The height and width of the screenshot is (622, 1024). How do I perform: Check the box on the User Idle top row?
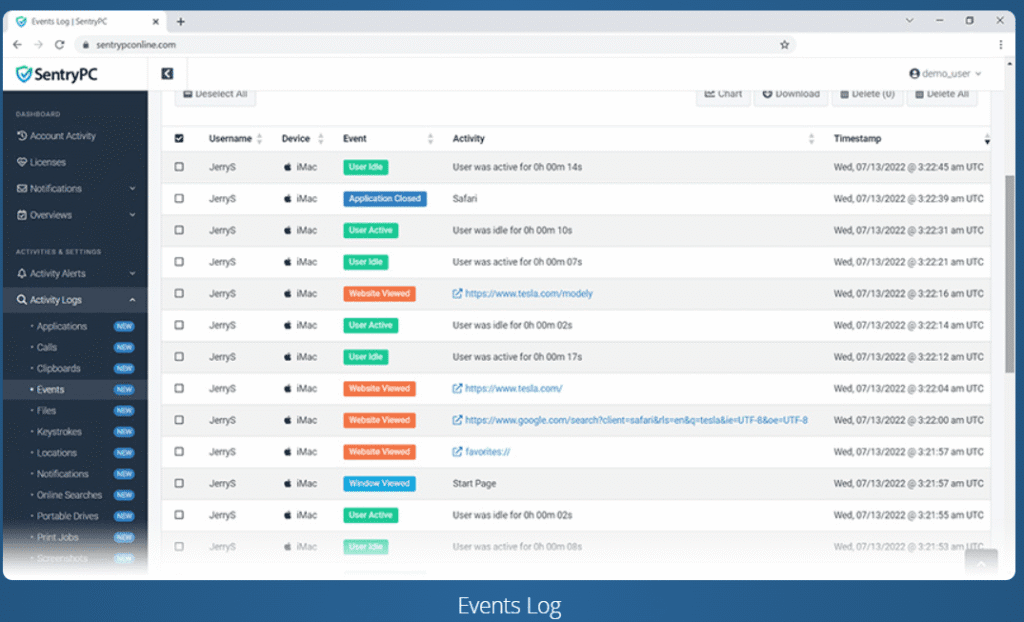[181, 167]
